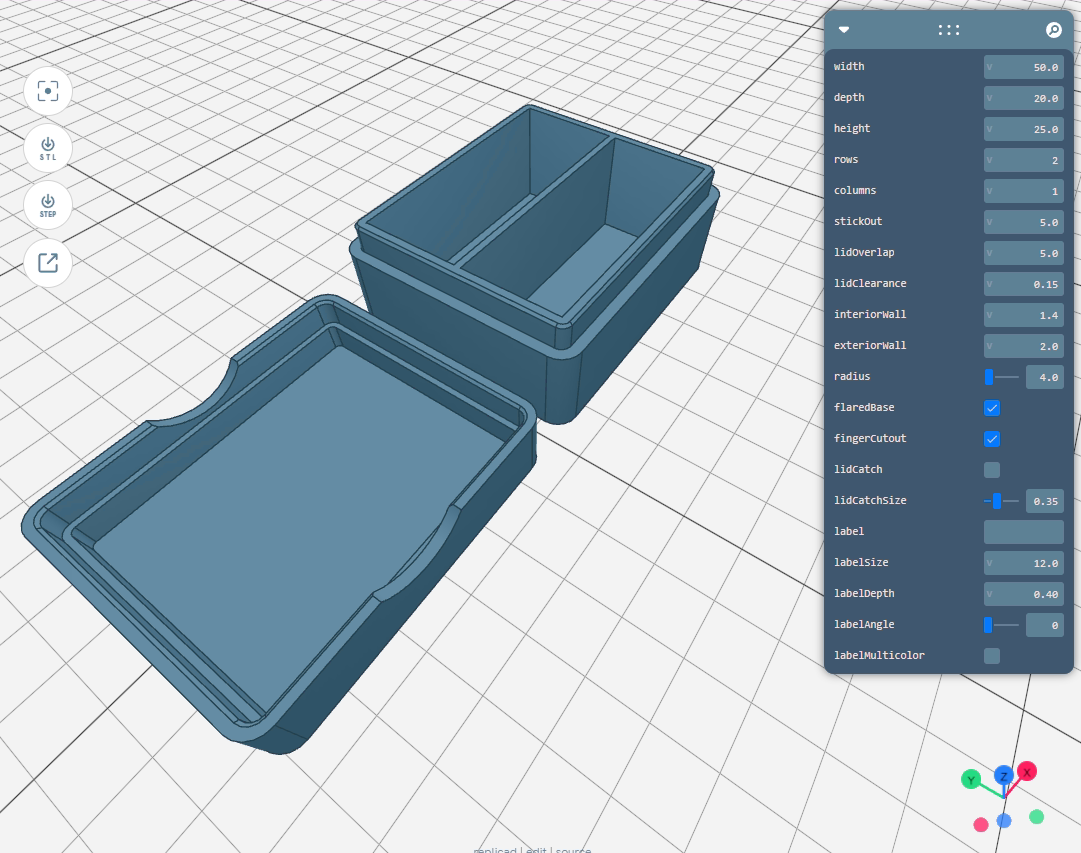Click the key icon in panel header

point(1053,30)
